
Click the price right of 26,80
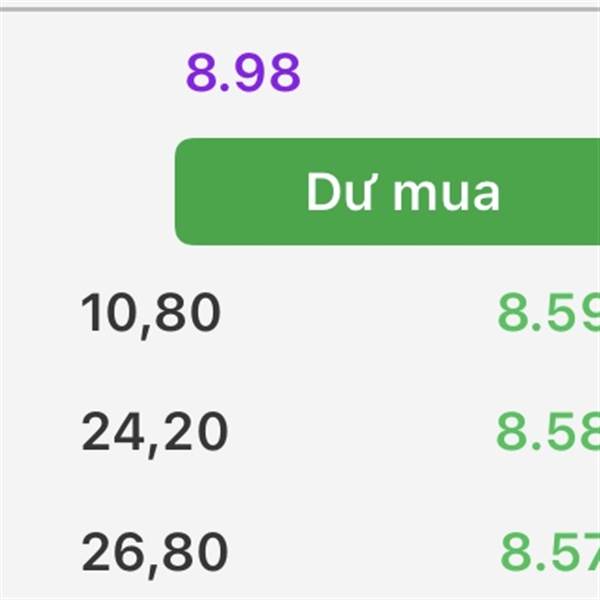(x=550, y=551)
